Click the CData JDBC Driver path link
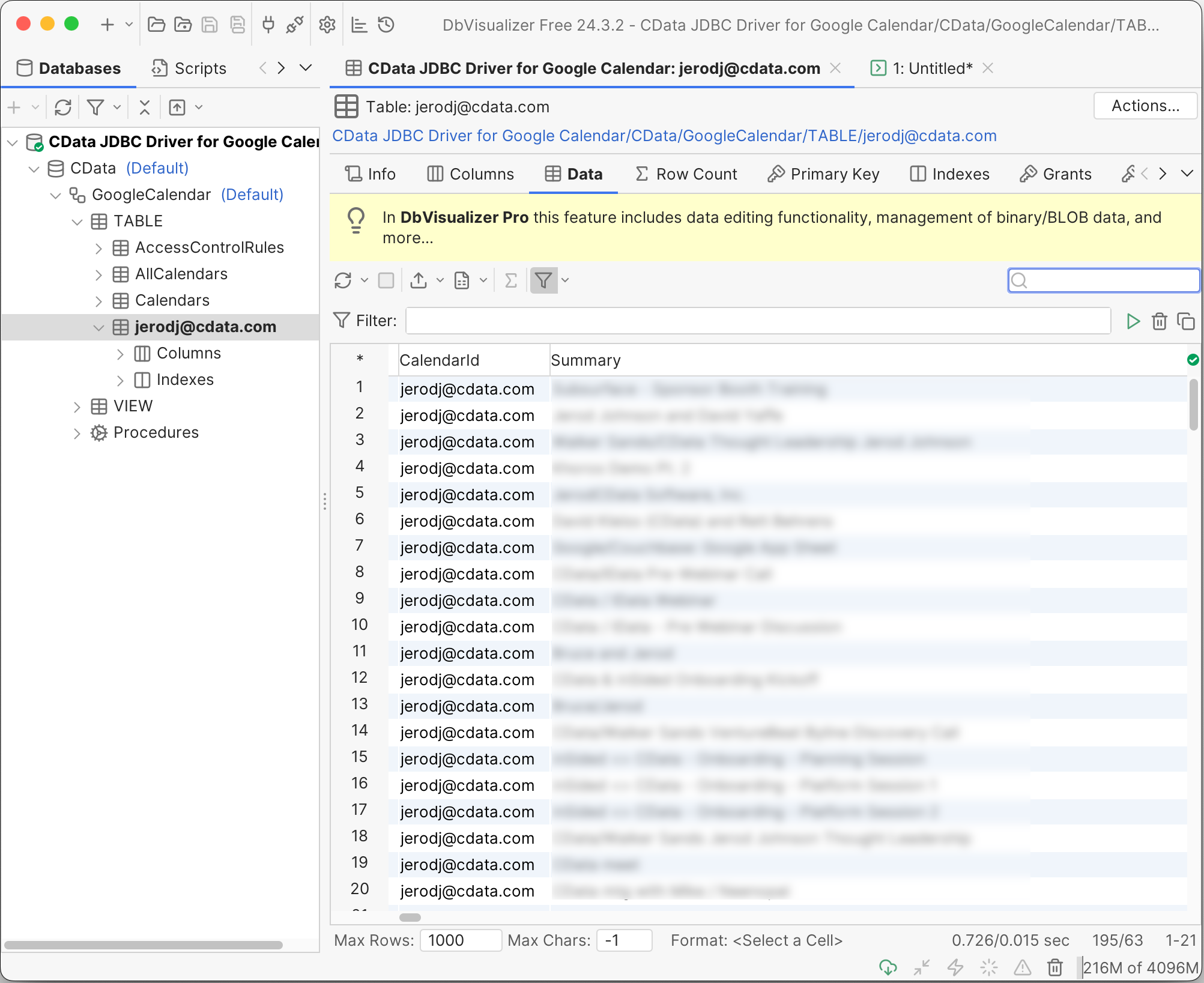This screenshot has width=1204, height=983. click(664, 136)
